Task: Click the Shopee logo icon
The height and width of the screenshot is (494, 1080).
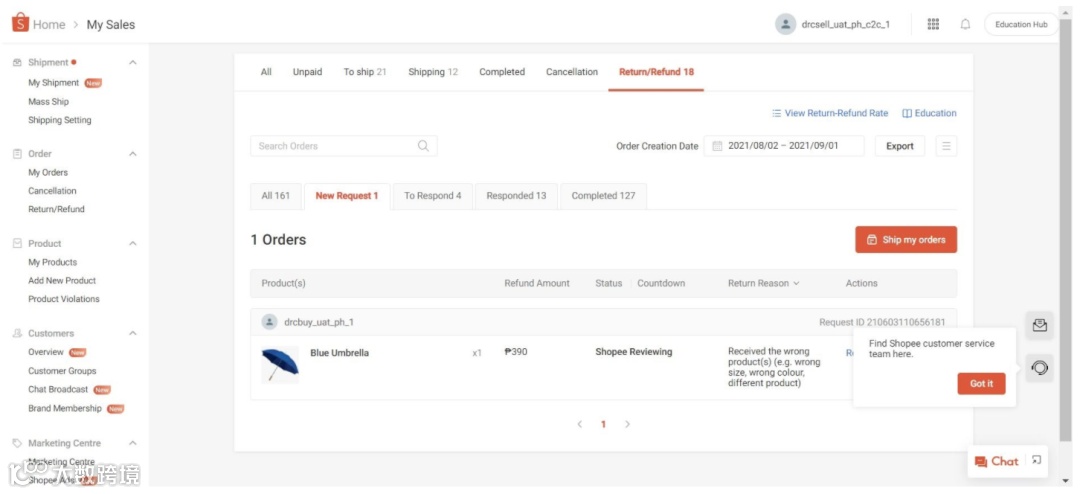Action: coord(20,23)
